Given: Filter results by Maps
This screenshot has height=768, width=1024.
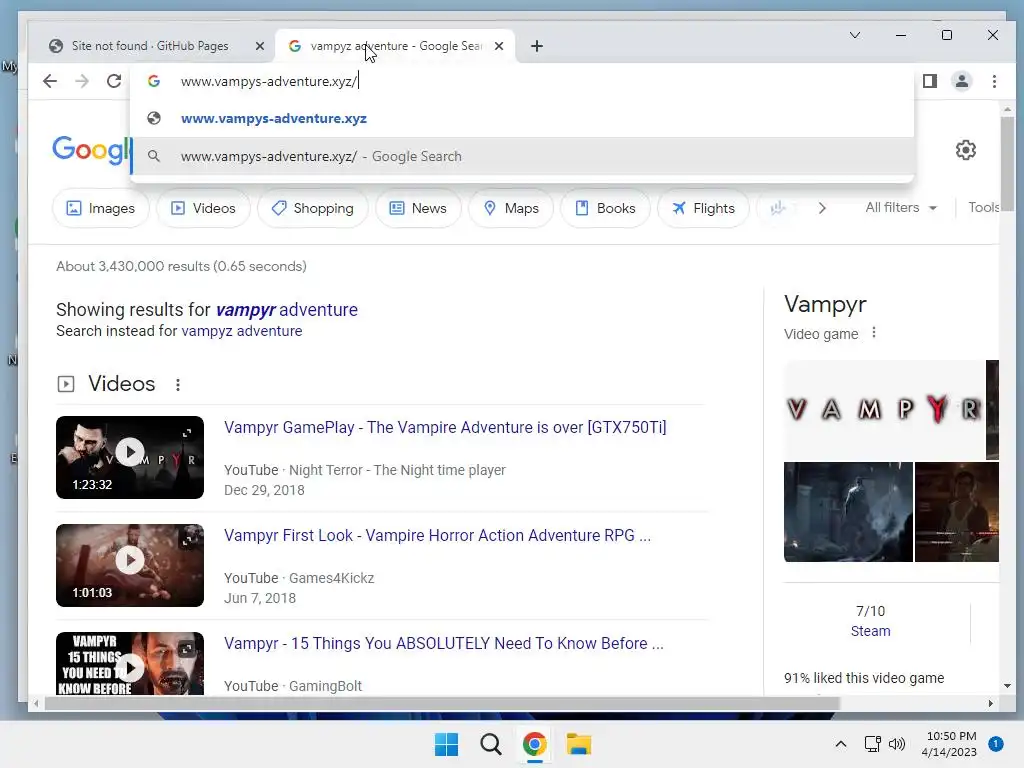Looking at the screenshot, I should [x=511, y=208].
